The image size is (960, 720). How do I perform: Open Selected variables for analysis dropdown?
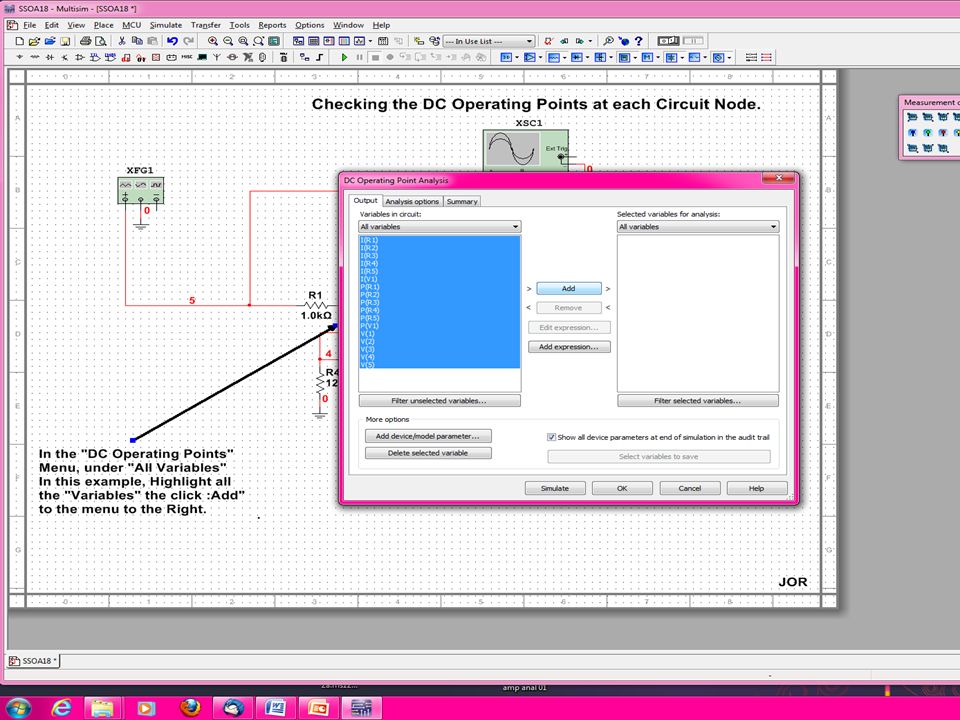tap(698, 227)
